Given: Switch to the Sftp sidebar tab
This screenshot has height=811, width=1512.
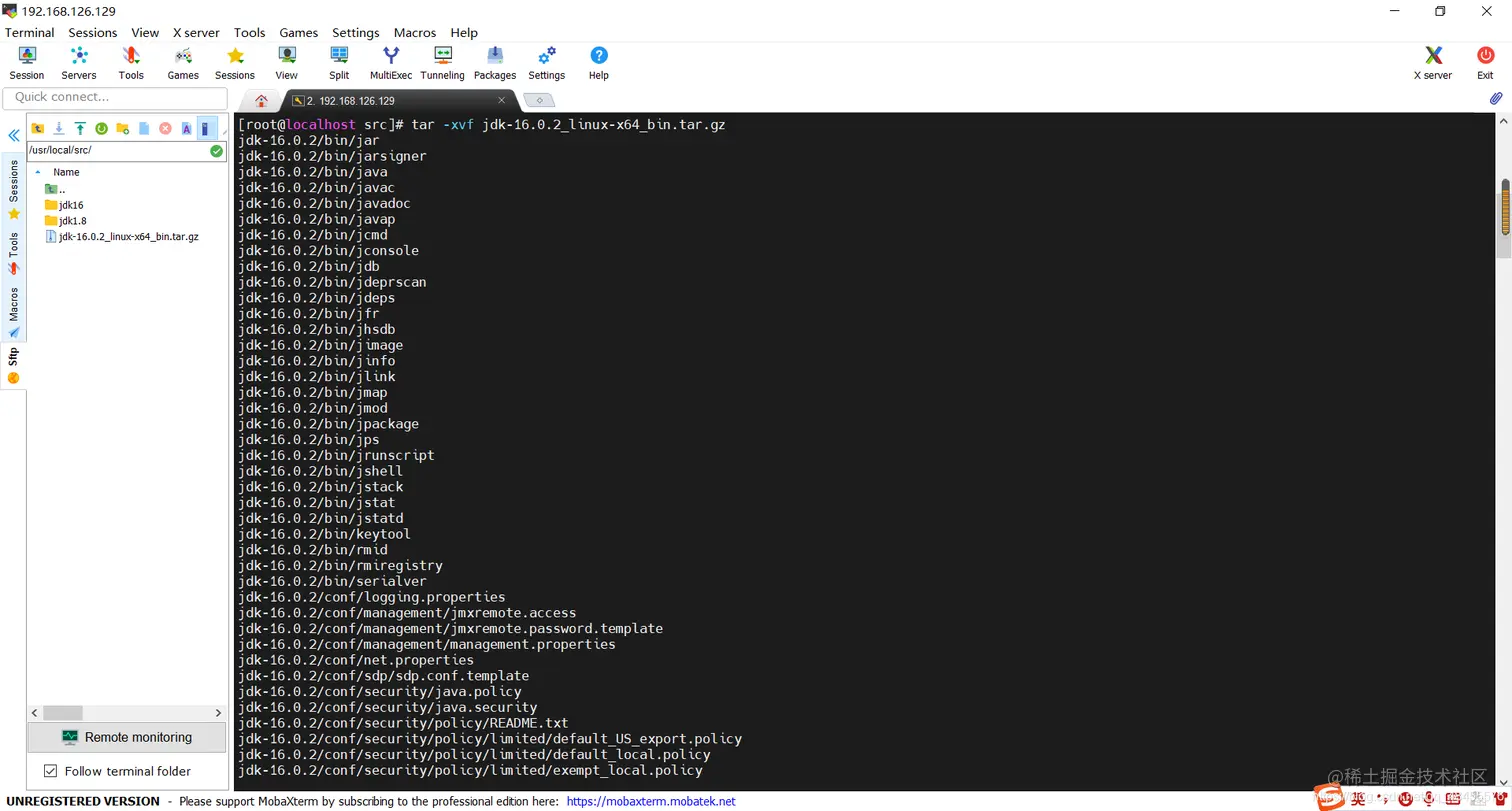Looking at the screenshot, I should click(x=14, y=366).
